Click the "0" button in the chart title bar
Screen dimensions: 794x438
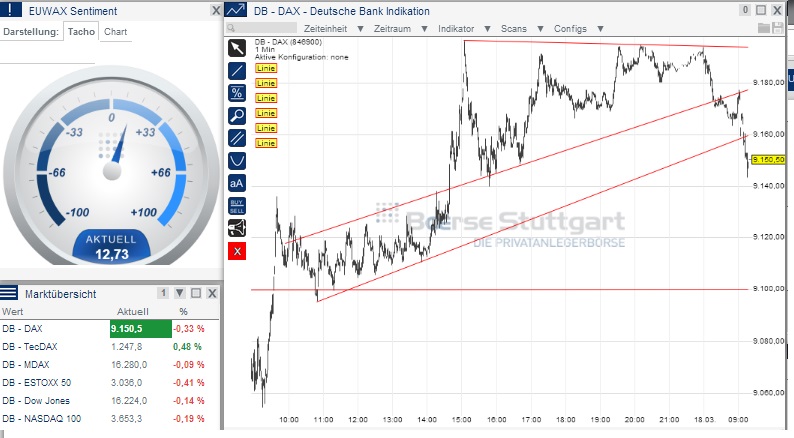click(x=745, y=10)
